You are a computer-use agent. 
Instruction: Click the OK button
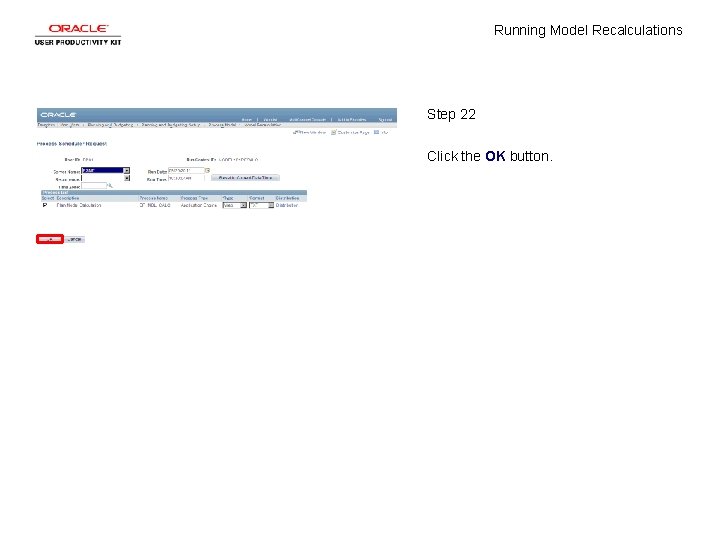click(50, 239)
